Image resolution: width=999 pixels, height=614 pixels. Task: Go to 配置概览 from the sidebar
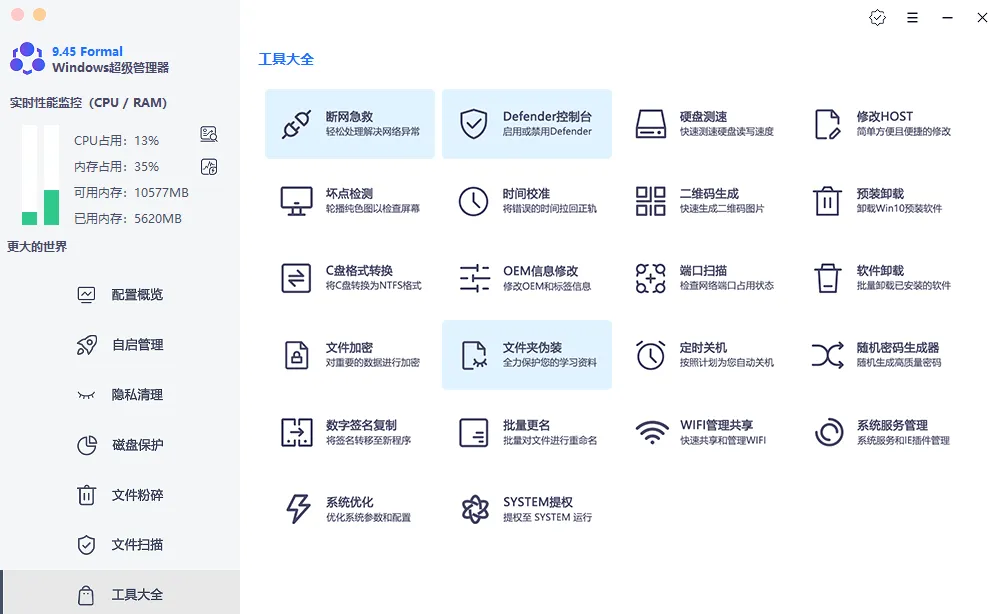pos(138,295)
